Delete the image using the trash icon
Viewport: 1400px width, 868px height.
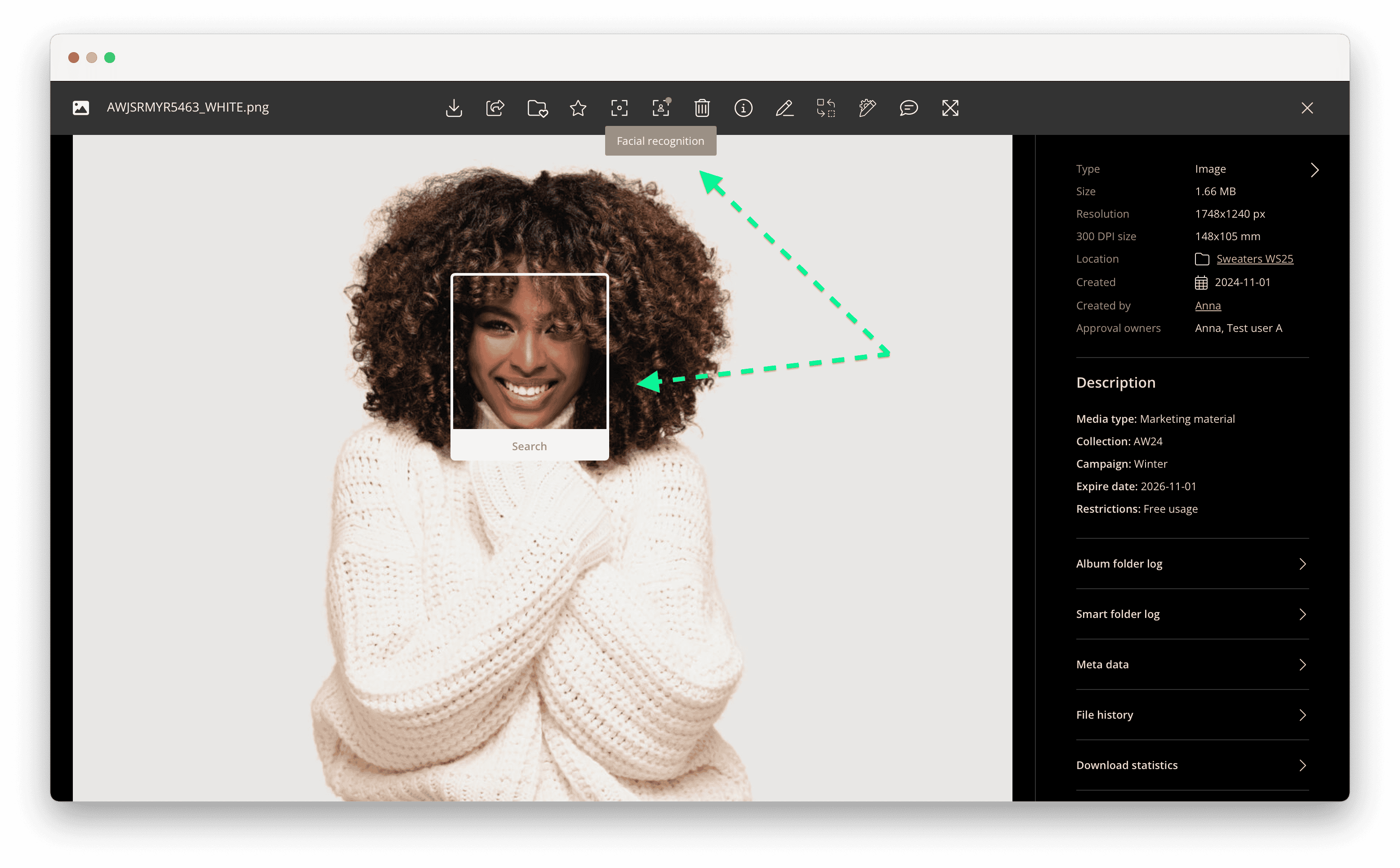[x=702, y=107]
